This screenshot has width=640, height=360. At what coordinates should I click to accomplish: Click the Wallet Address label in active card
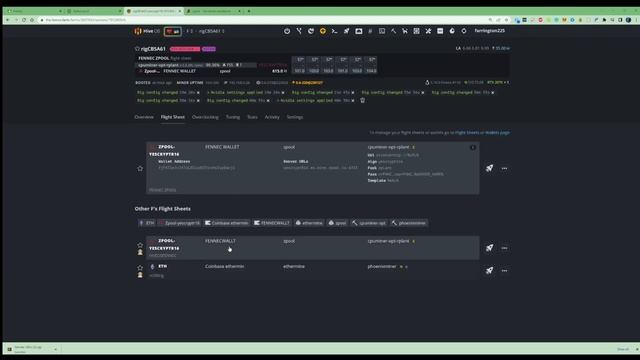[x=174, y=162]
